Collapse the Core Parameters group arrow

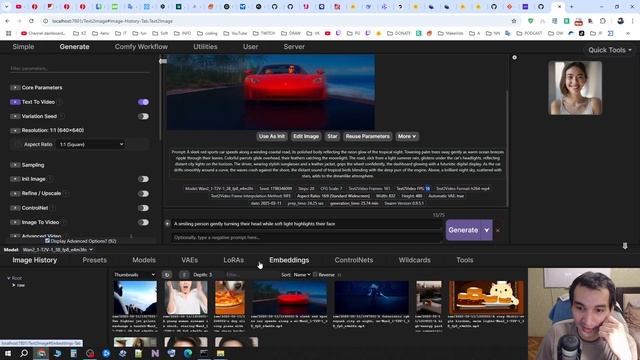15,87
